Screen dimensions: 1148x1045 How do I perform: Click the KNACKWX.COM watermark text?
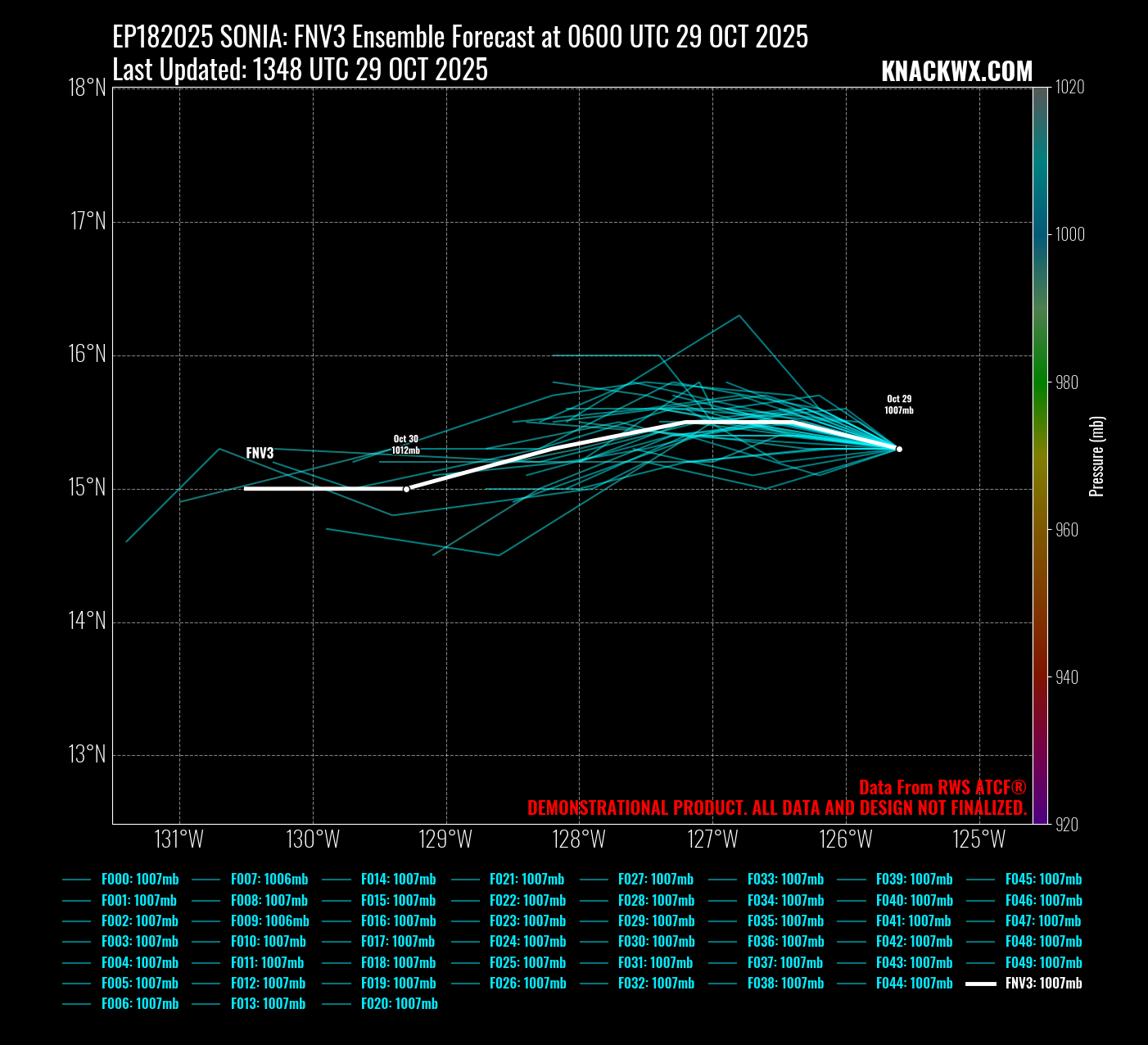pos(956,72)
